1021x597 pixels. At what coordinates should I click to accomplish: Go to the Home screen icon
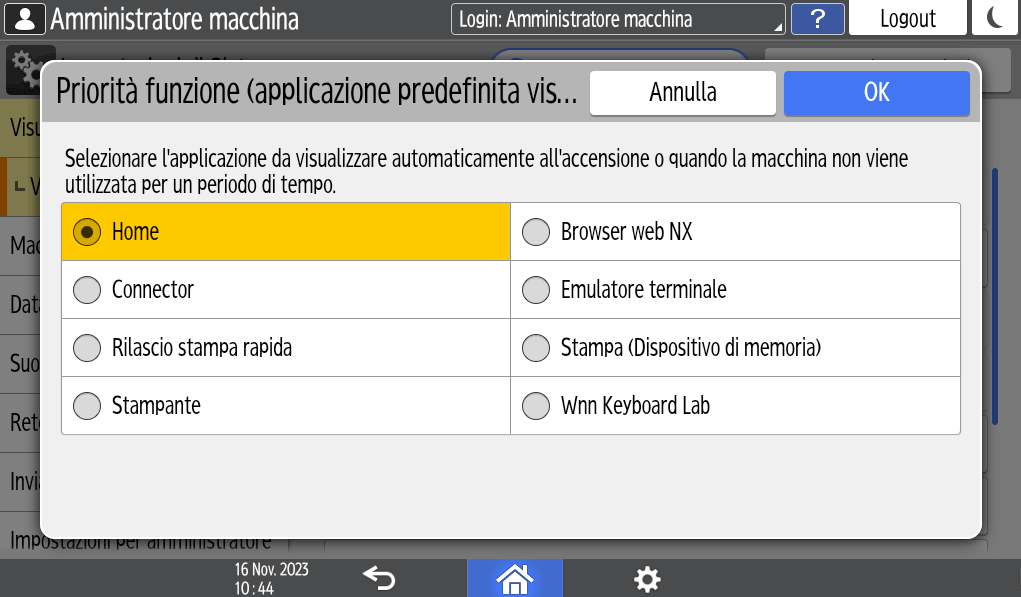[x=514, y=578]
